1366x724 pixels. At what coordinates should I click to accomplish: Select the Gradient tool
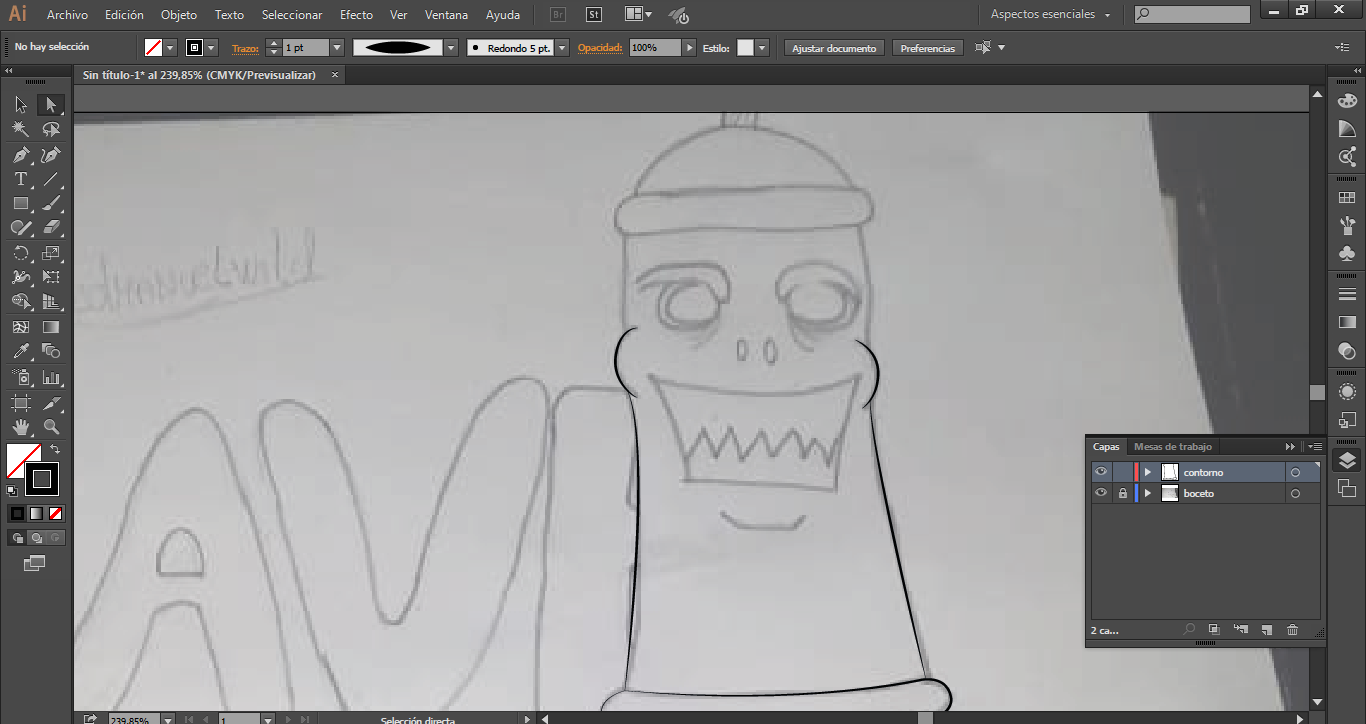click(x=51, y=327)
